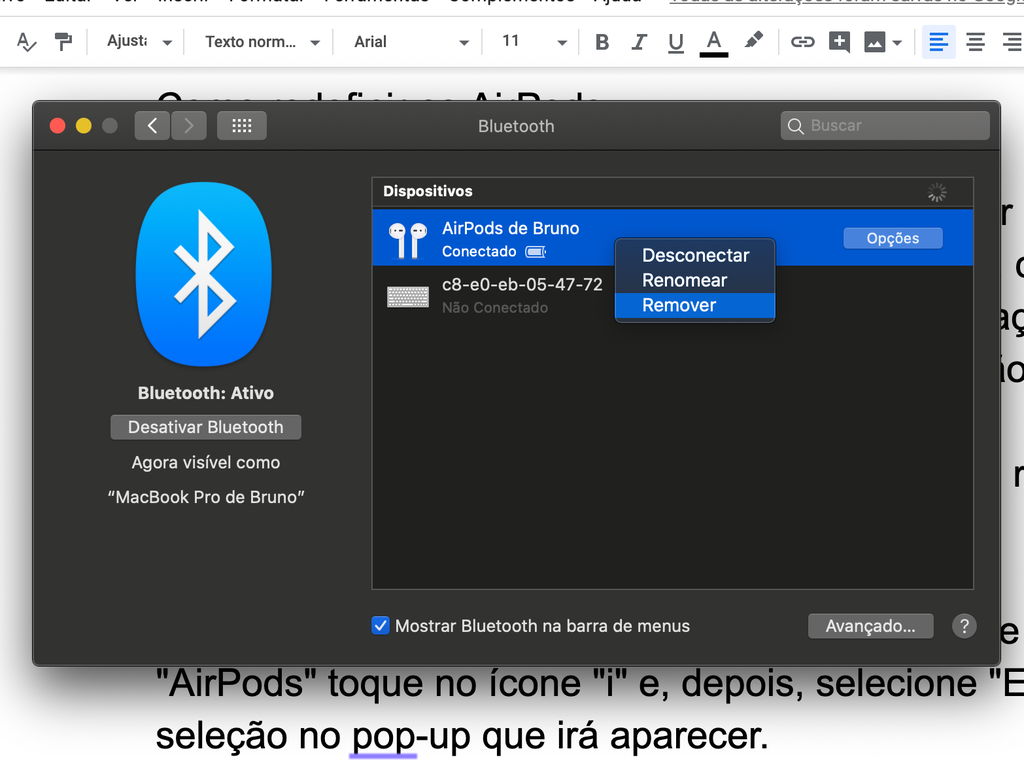Click the keyboard device icon
1024x768 pixels.
pos(408,296)
